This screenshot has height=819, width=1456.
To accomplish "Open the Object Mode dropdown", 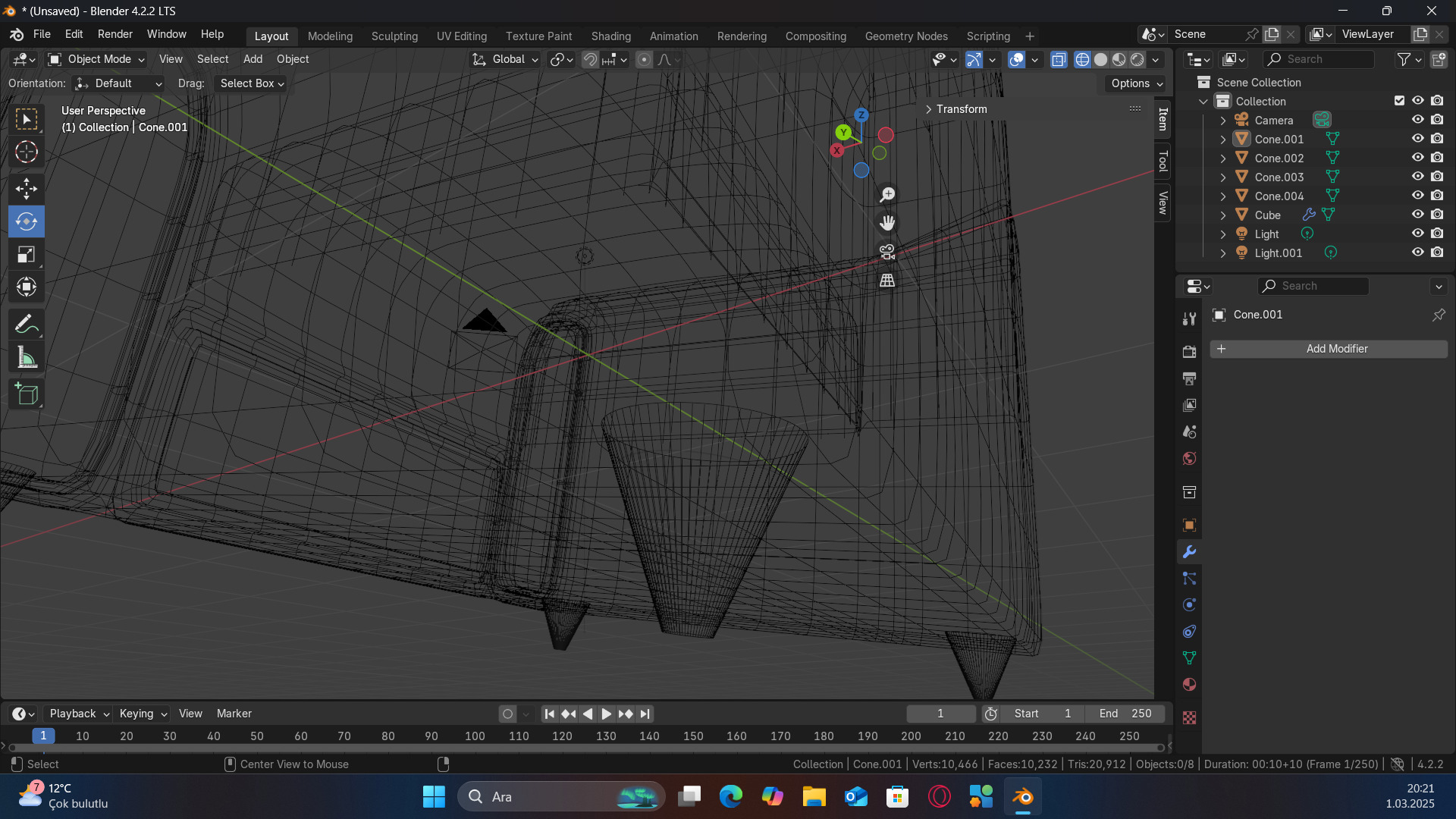I will point(96,59).
